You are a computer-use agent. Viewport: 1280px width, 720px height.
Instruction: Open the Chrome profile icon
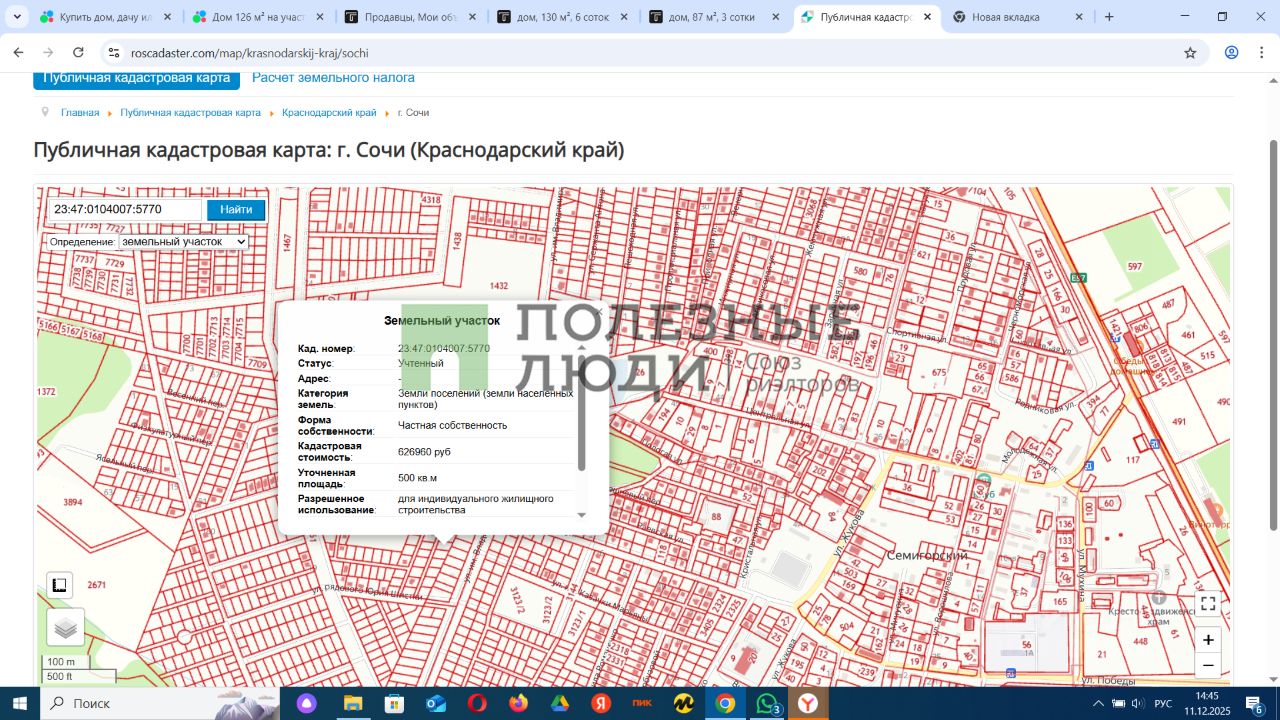1232,53
